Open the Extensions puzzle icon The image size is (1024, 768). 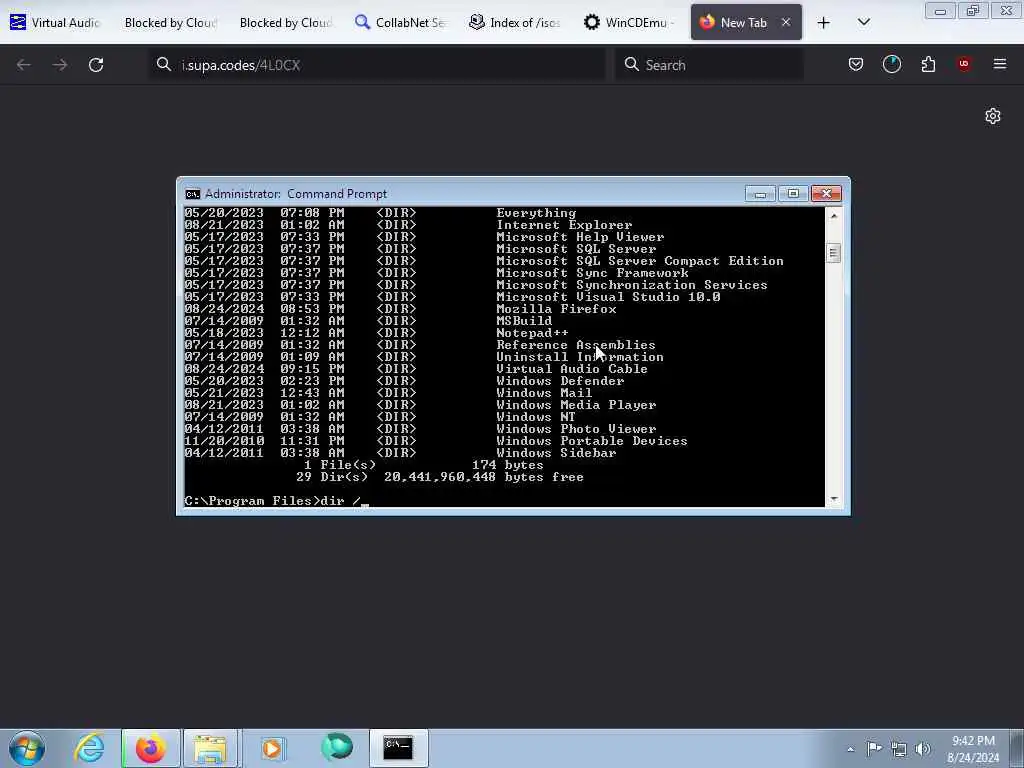click(x=928, y=64)
